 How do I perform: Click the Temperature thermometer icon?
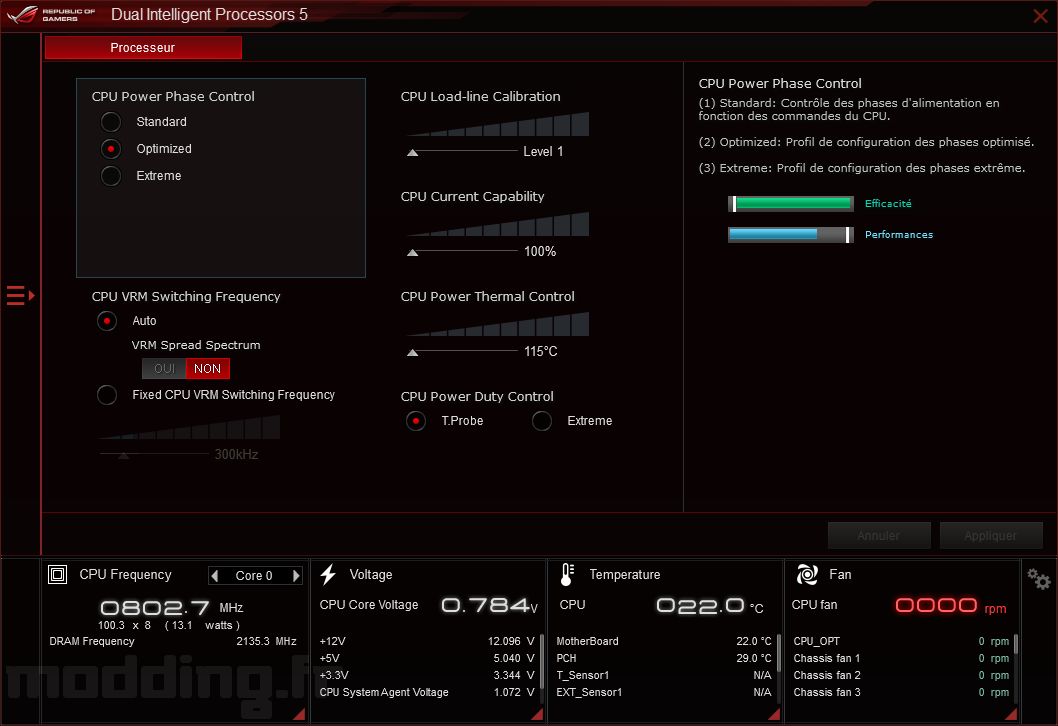[x=567, y=574]
